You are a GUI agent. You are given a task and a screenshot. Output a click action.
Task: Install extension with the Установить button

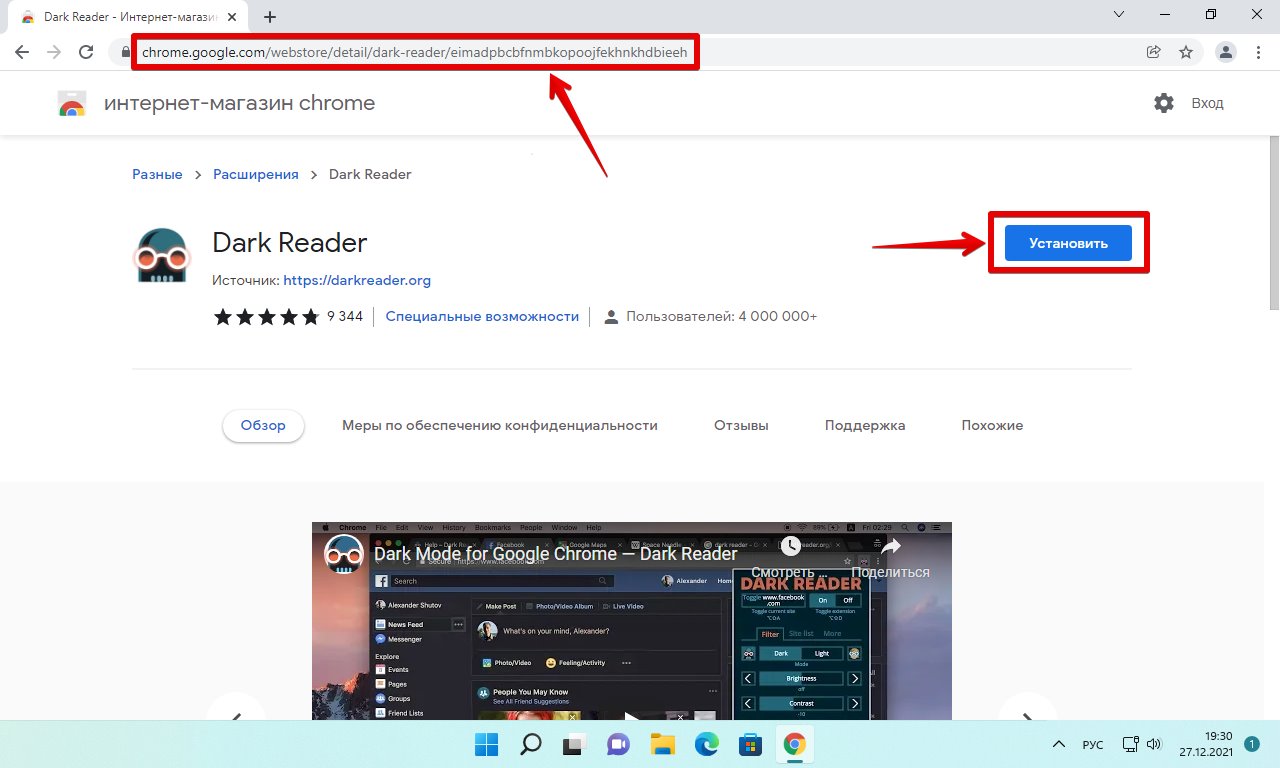coord(1068,243)
